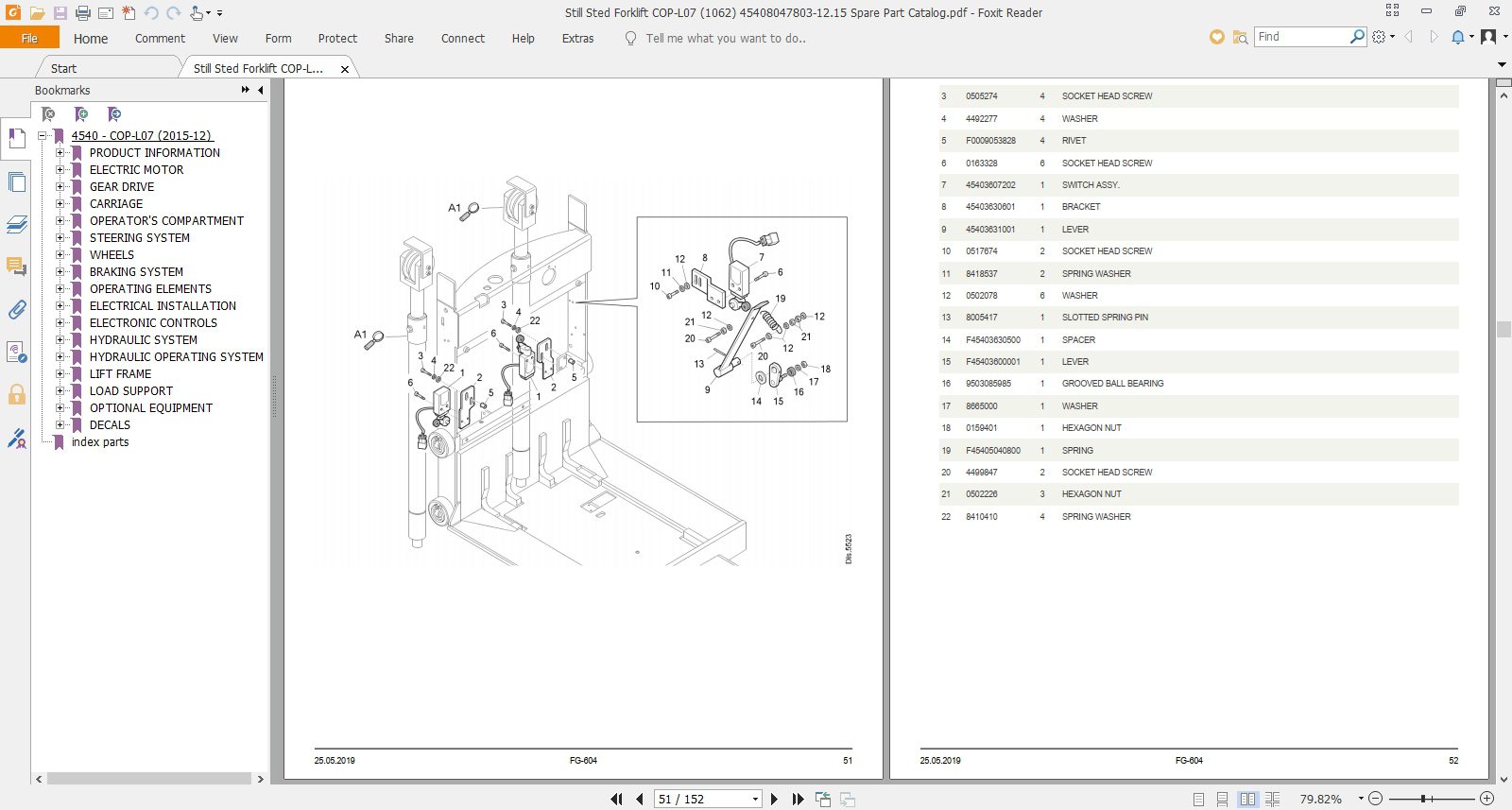The image size is (1512, 810).
Task: Close the Still Sted Forklift document tab
Action: point(345,69)
